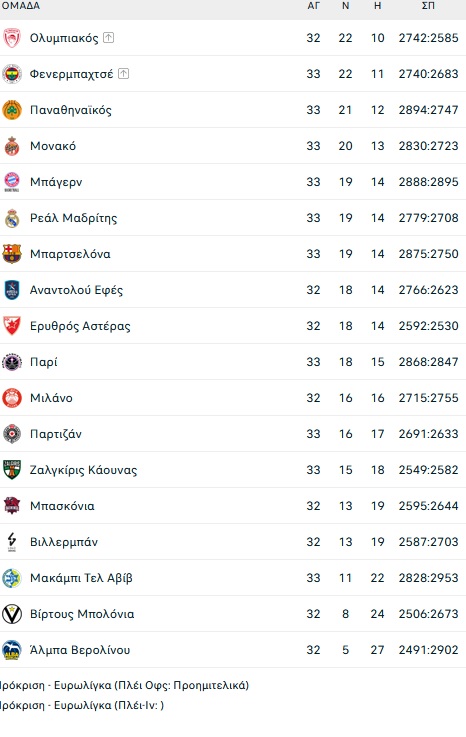The width and height of the screenshot is (466, 737).
Task: Sort standings by the N wins header
Action: [x=346, y=6]
